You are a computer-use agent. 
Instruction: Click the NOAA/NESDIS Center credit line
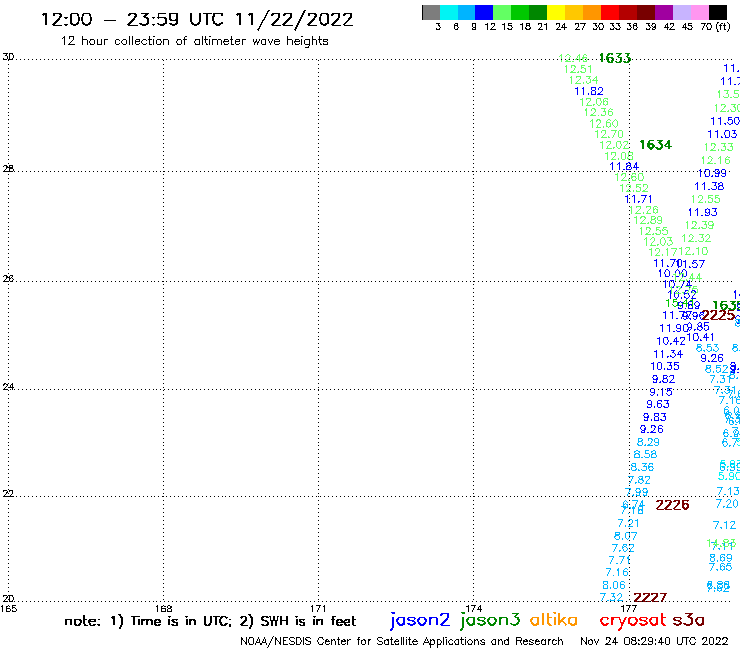pos(402,641)
